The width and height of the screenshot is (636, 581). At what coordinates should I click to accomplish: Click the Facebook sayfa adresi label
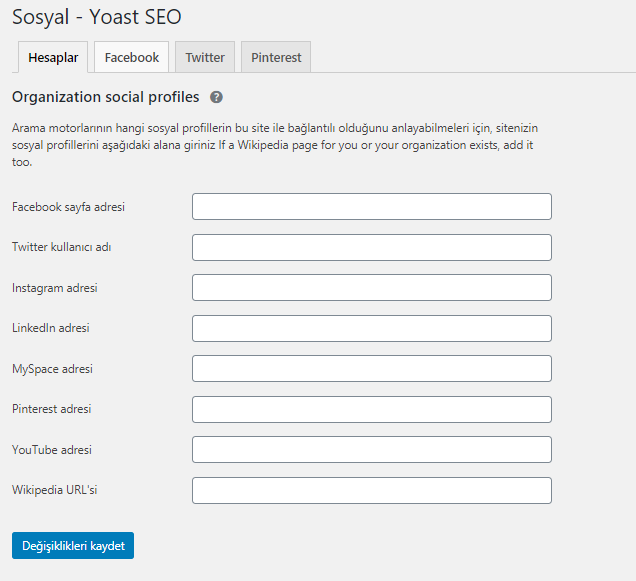[x=68, y=207]
